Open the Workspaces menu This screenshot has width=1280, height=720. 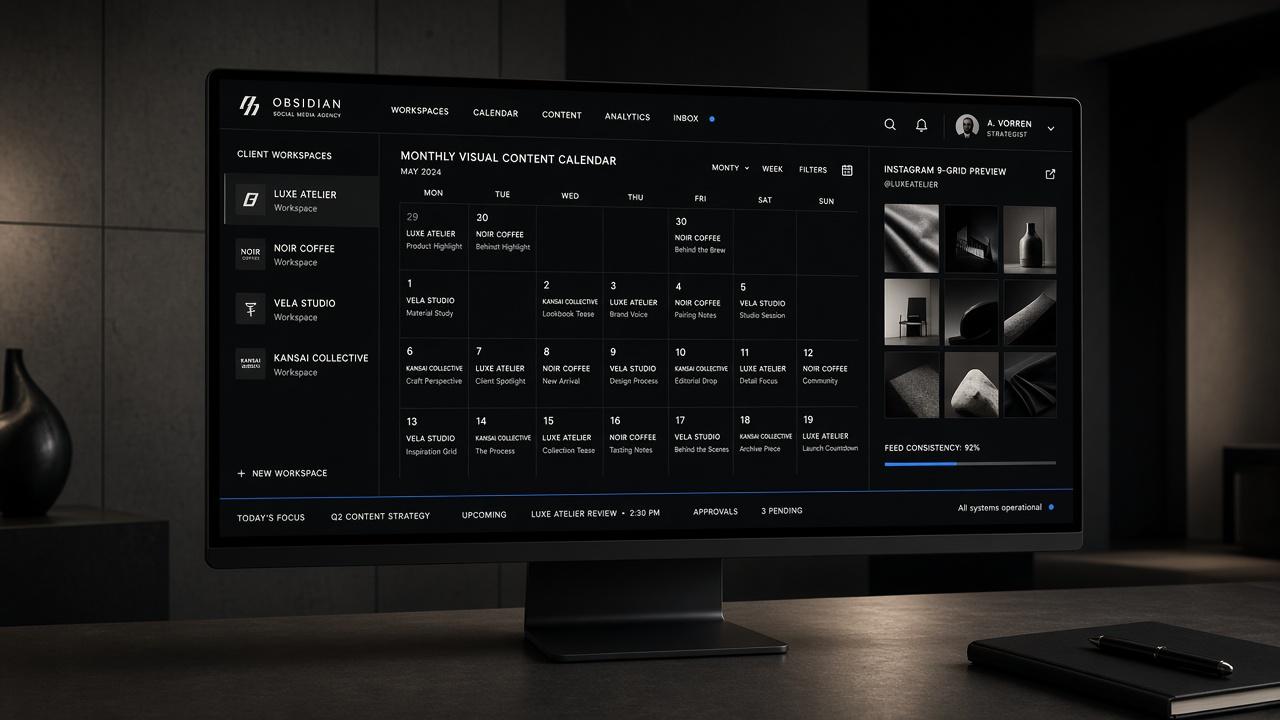(x=420, y=111)
